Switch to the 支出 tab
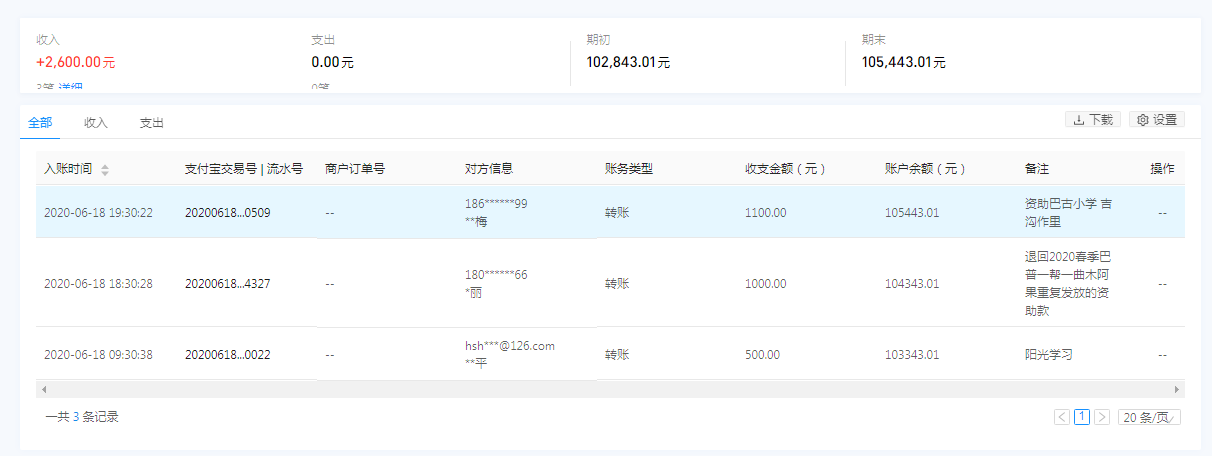Viewport: 1212px width, 456px height. [x=151, y=123]
